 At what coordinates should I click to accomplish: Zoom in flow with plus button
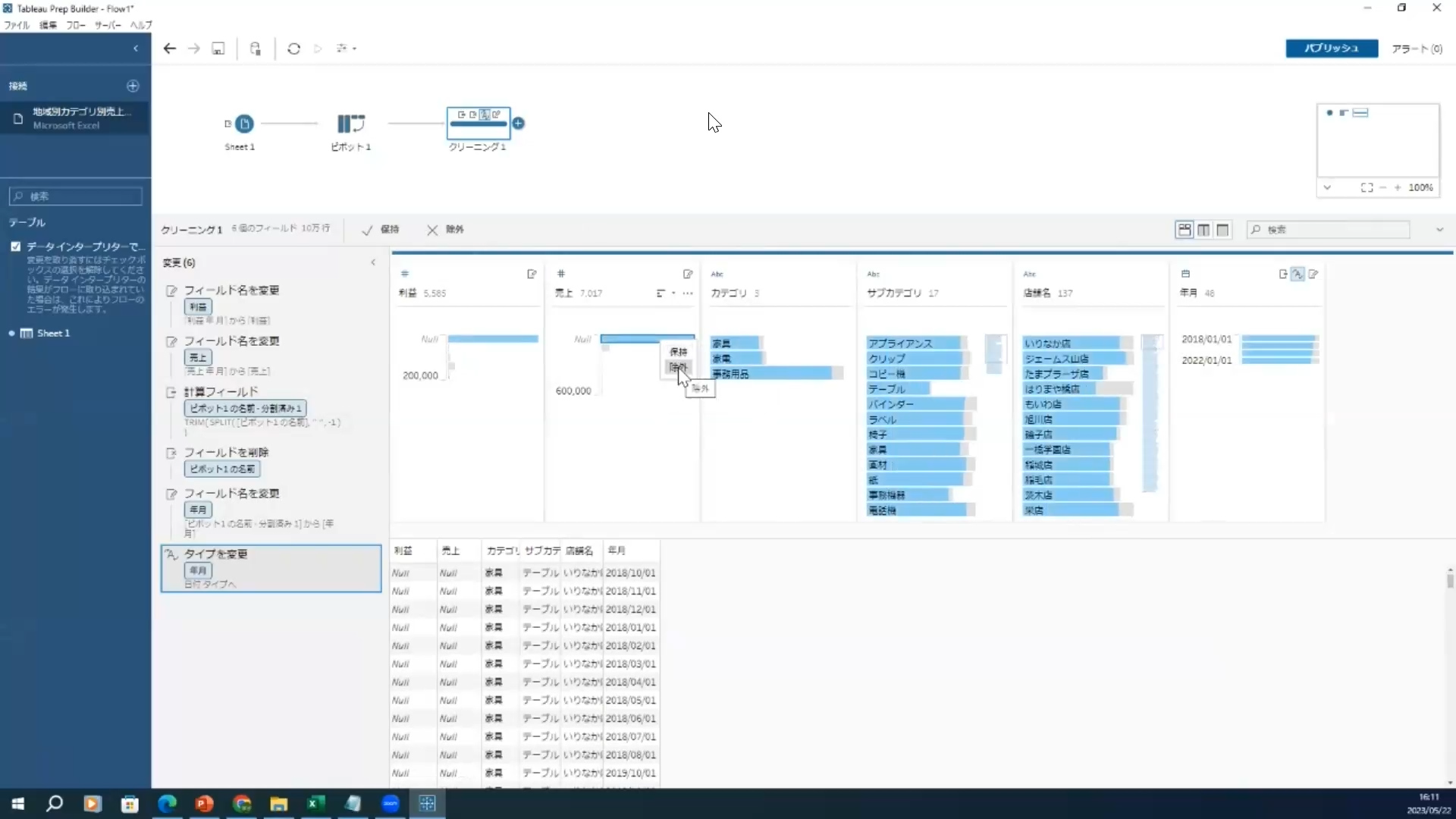1398,187
